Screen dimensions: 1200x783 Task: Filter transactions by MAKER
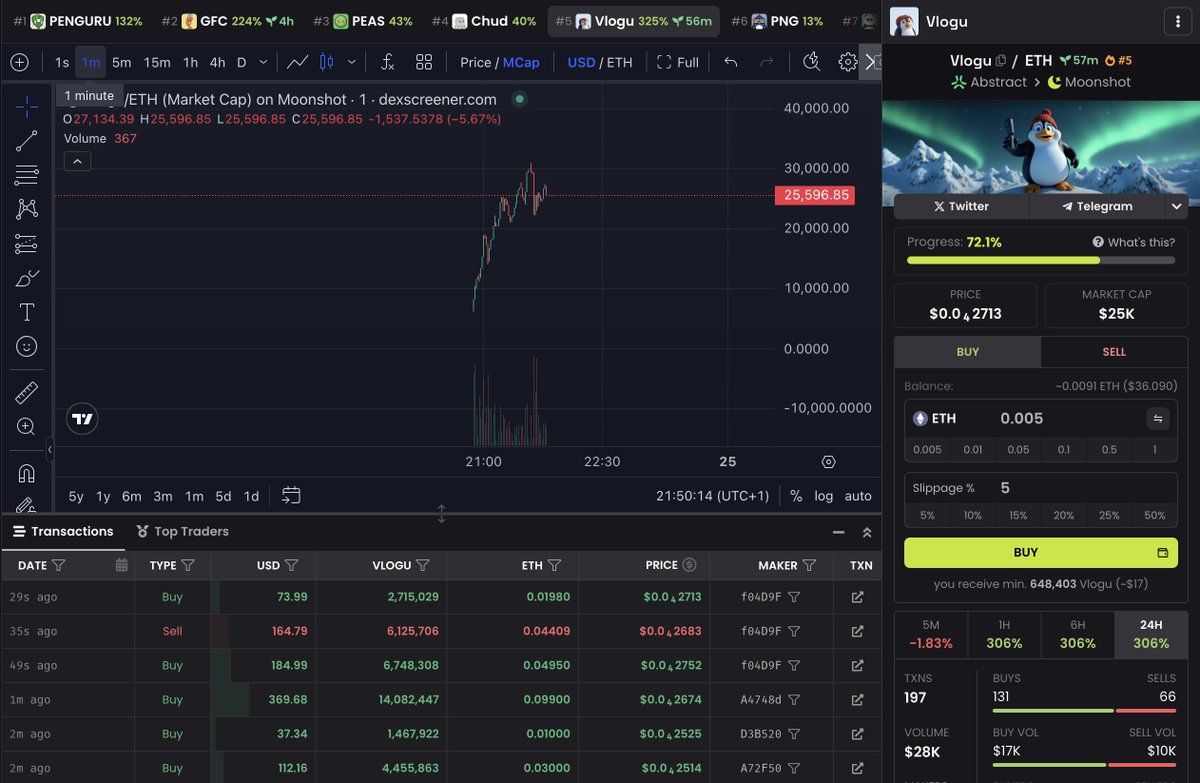(810, 565)
